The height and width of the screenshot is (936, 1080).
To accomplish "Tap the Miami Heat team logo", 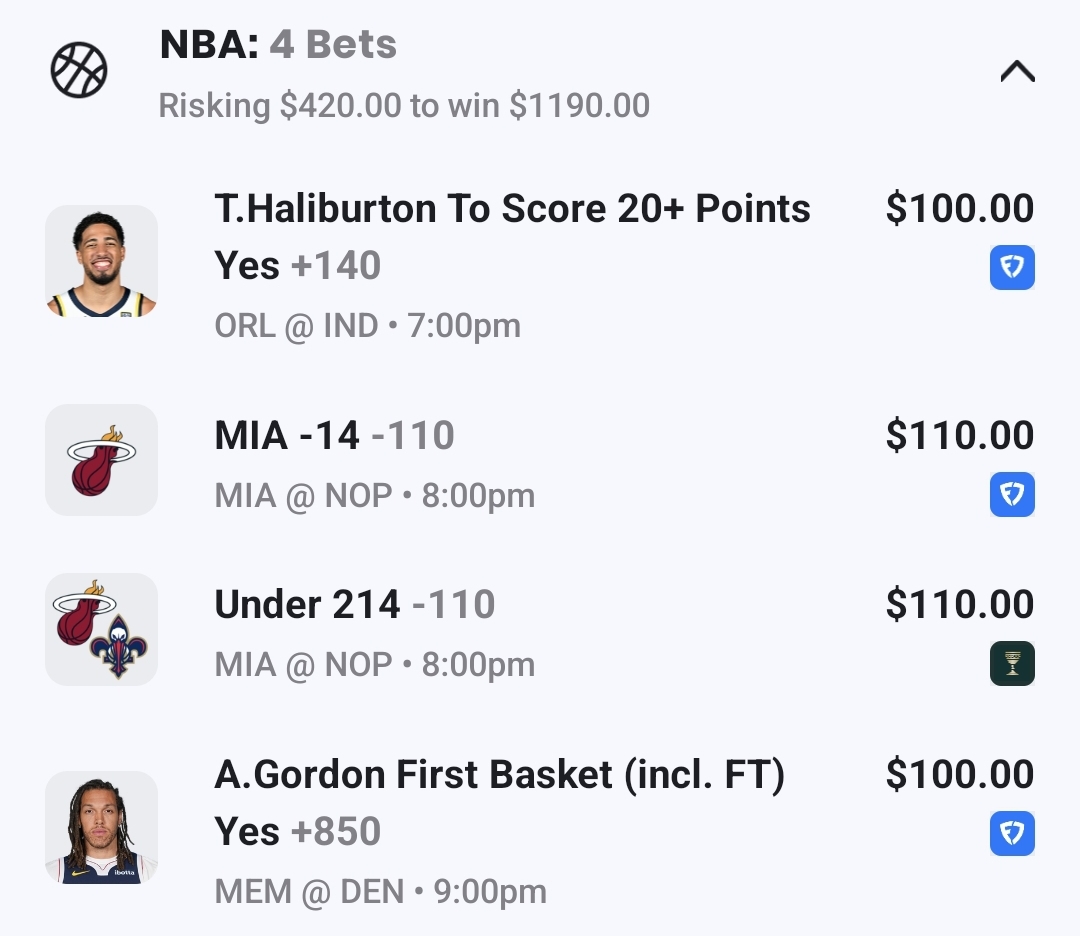I will pyautogui.click(x=101, y=460).
